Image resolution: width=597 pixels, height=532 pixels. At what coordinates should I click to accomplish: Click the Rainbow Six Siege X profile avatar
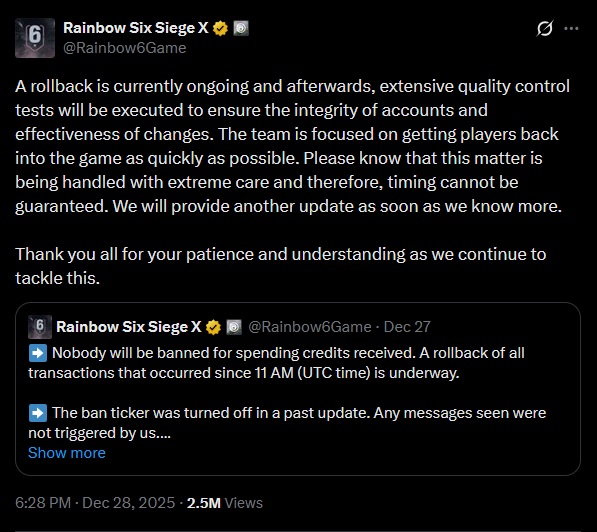(x=35, y=38)
